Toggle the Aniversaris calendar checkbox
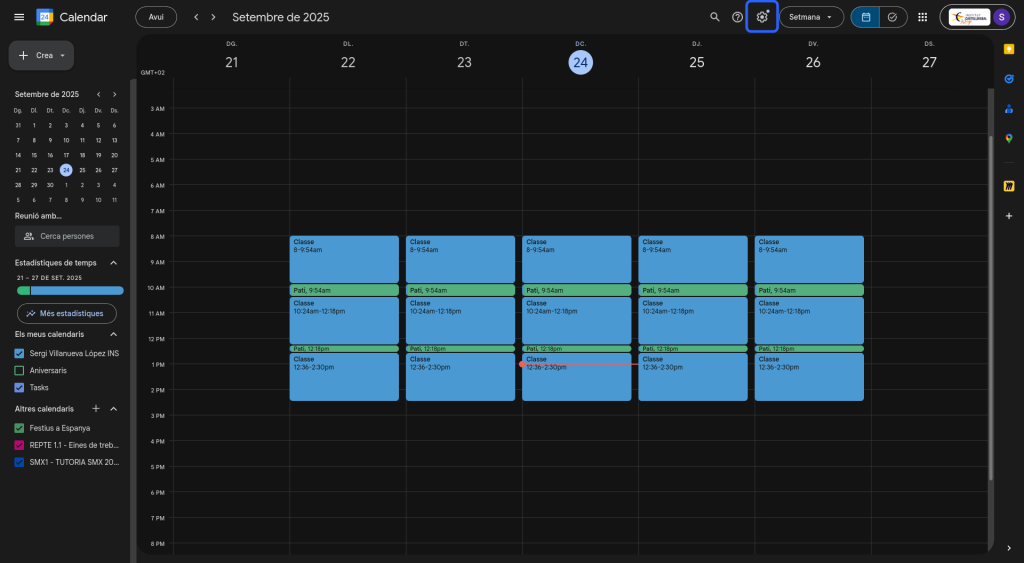Viewport: 1024px width, 563px height. (x=20, y=370)
